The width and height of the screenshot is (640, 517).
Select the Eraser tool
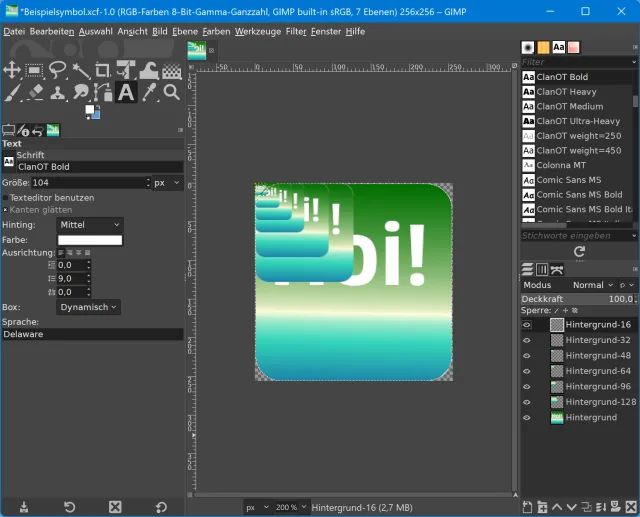35,93
